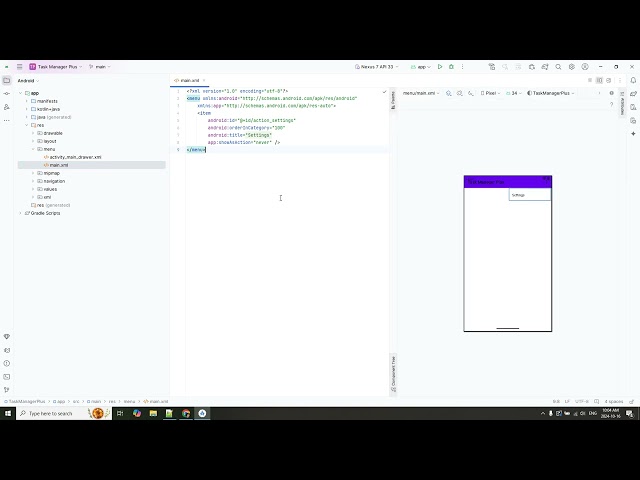Click the UTF-8 encoding in status bar
Viewport: 640px width, 480px height.
click(x=582, y=402)
